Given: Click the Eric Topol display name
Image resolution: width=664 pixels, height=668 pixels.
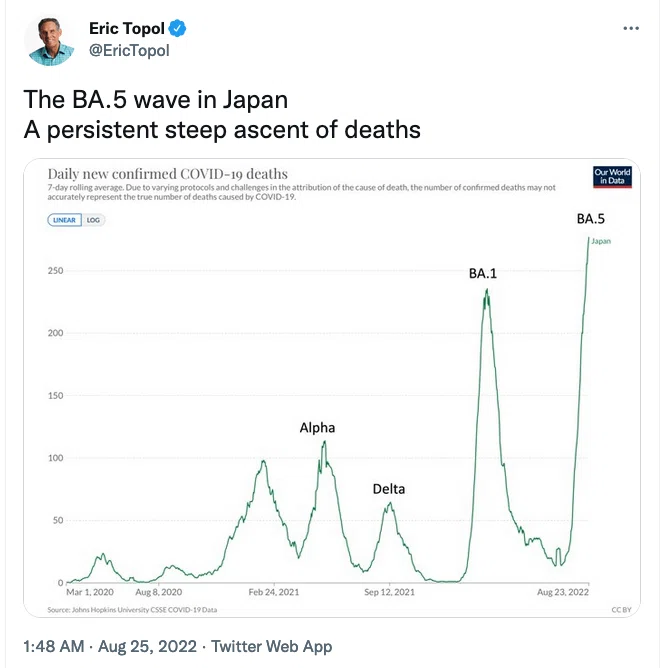Looking at the screenshot, I should point(126,29).
